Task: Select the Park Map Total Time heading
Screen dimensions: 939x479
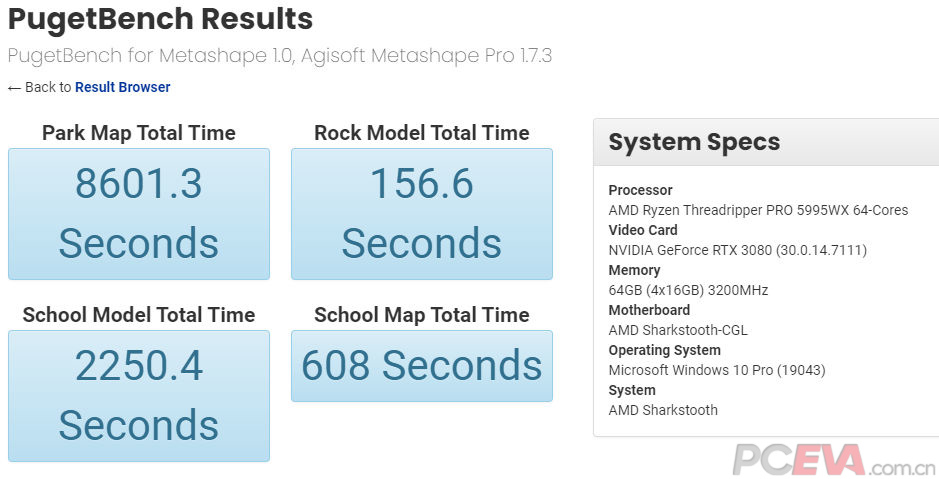Action: 139,133
